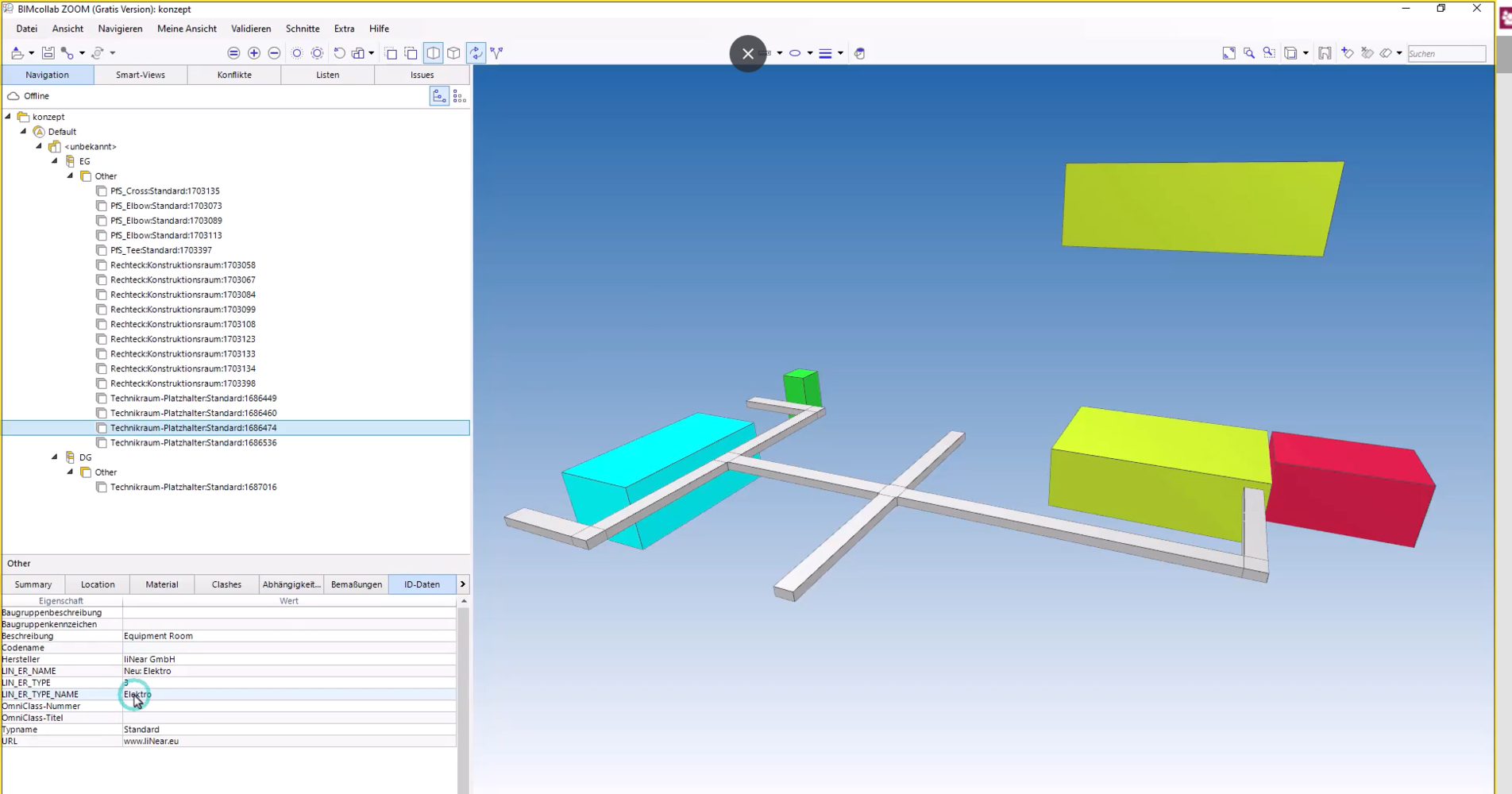
Task: Switch to the Smart-Views tab
Action: (141, 75)
